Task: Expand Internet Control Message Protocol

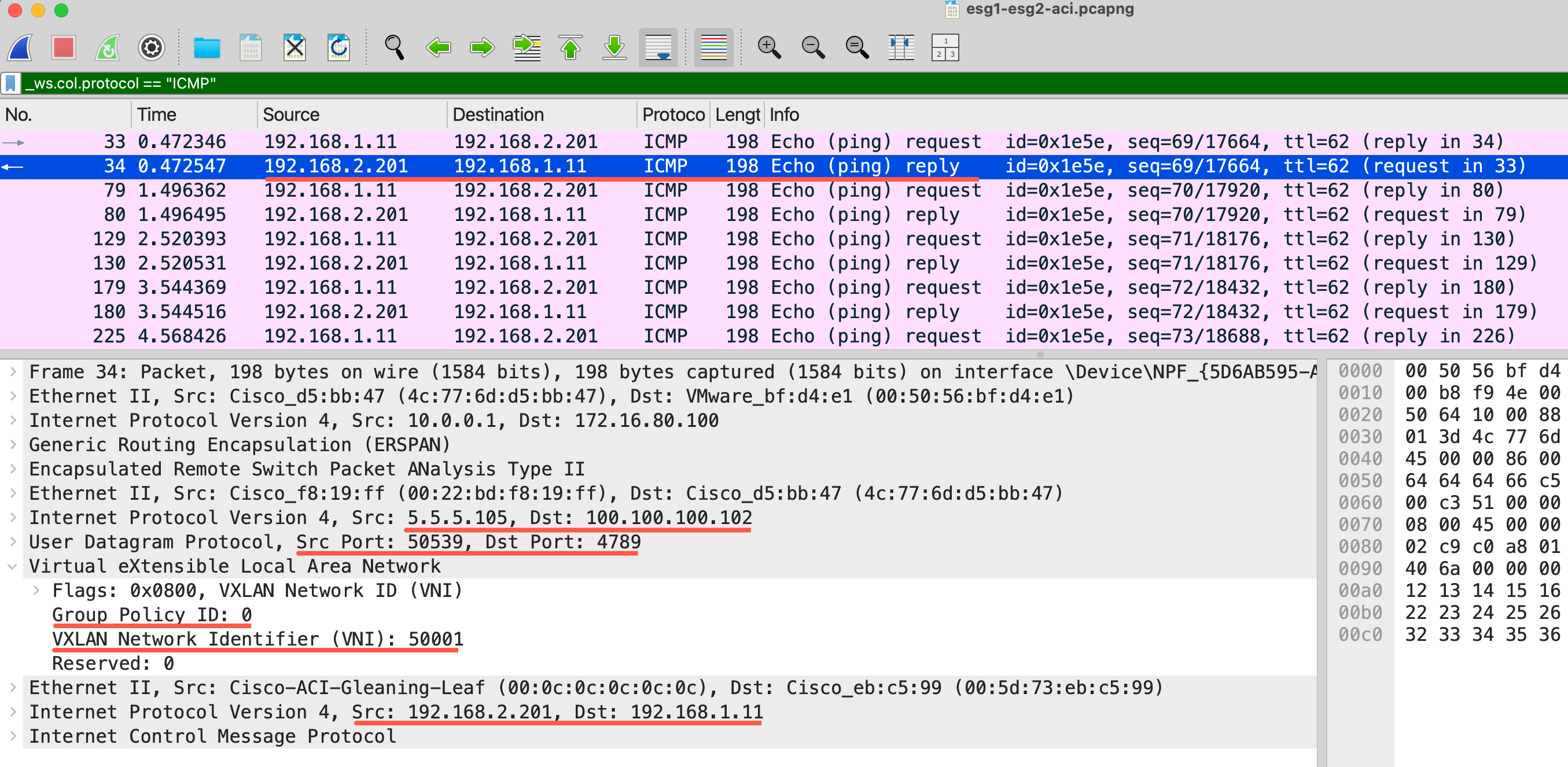Action: coord(13,736)
